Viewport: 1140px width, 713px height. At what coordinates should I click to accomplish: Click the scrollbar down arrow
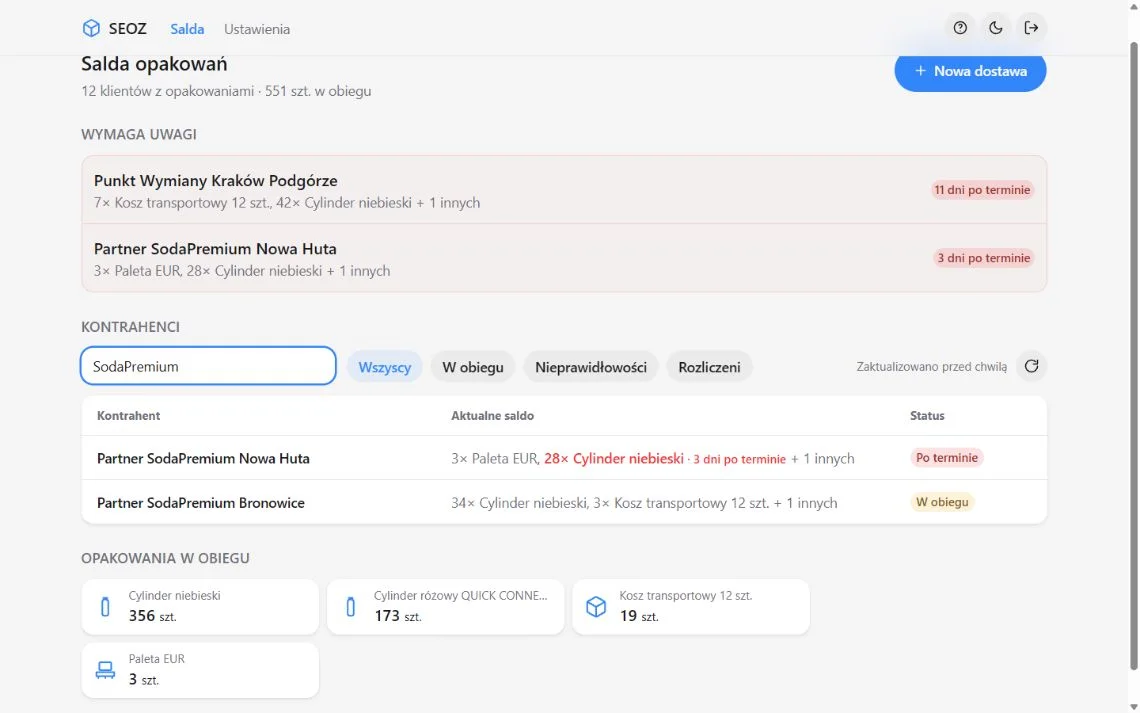[x=1133, y=706]
